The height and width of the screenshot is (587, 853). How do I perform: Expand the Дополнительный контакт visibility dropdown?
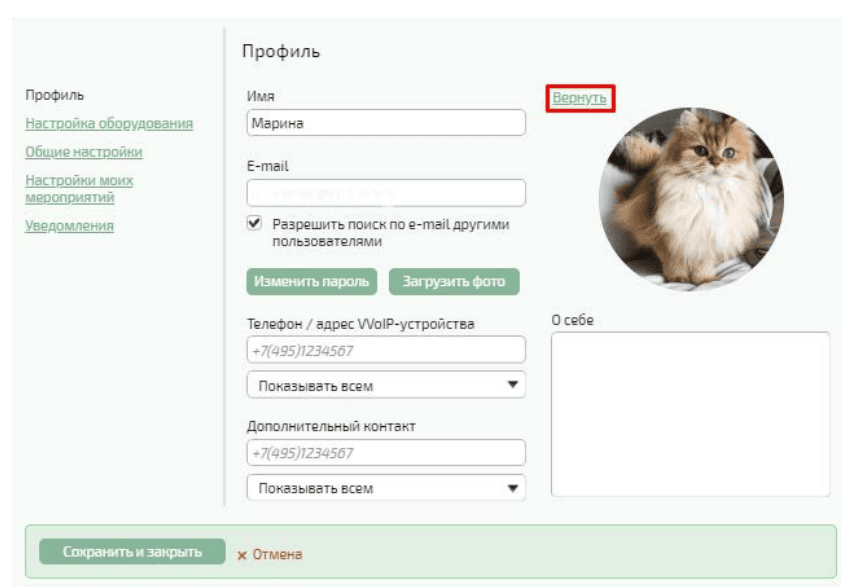click(385, 488)
